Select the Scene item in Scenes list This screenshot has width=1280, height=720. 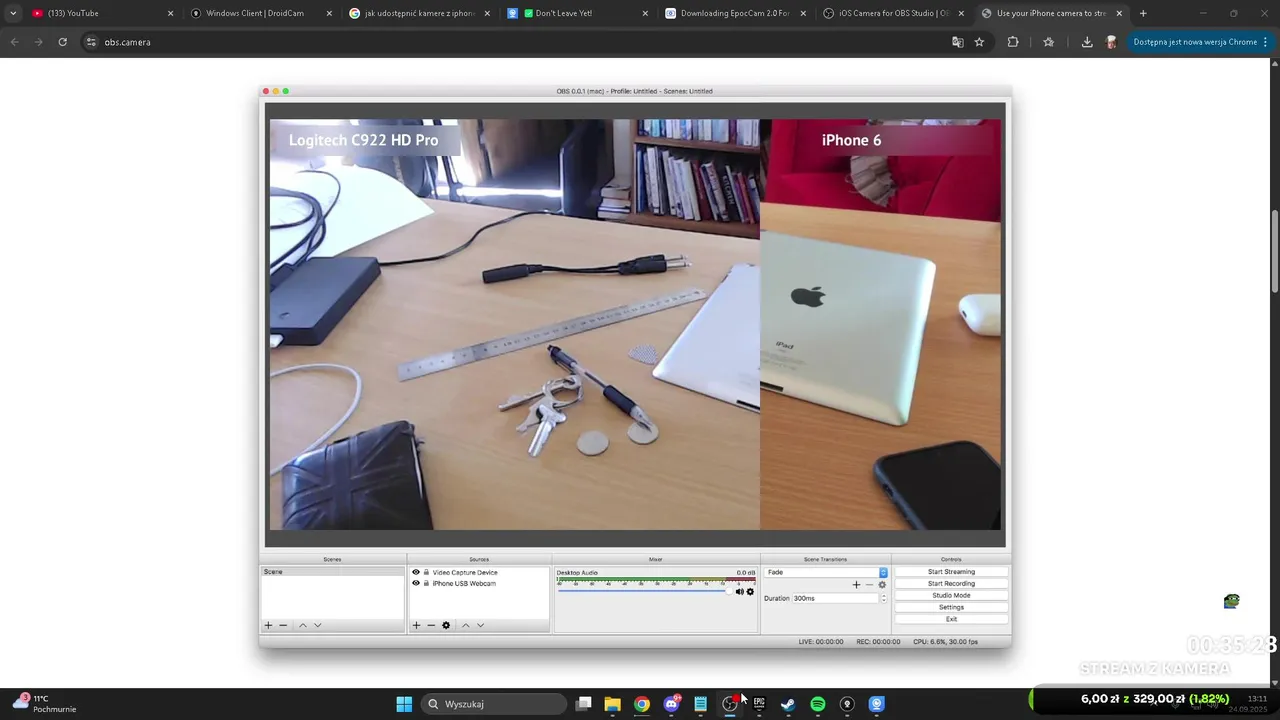pos(332,572)
